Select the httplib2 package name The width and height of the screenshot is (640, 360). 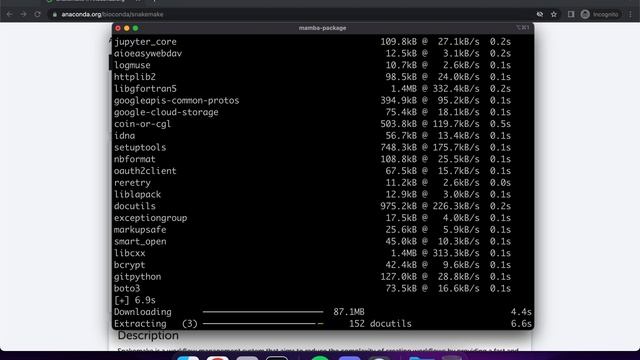tap(135, 77)
